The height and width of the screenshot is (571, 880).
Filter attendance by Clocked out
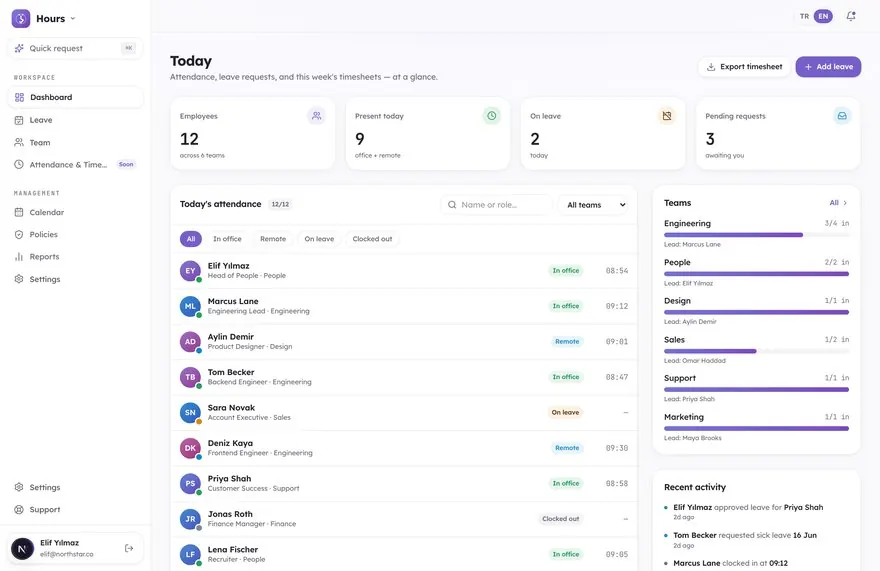[x=373, y=239]
